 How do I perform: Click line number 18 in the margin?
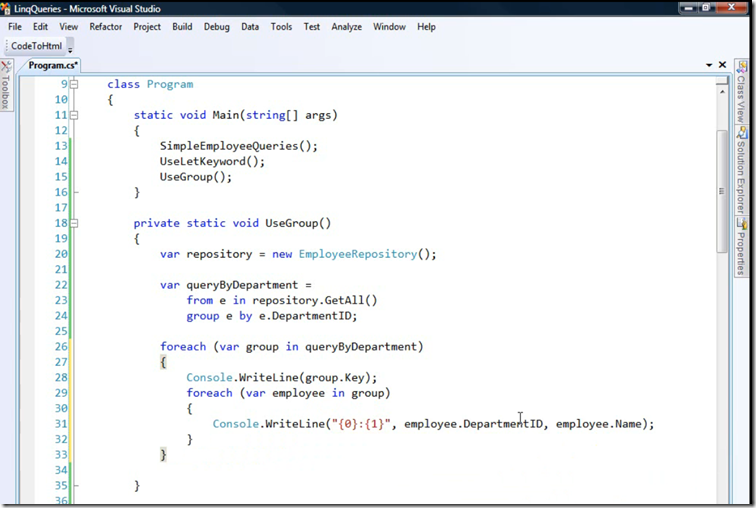pyautogui.click(x=61, y=223)
